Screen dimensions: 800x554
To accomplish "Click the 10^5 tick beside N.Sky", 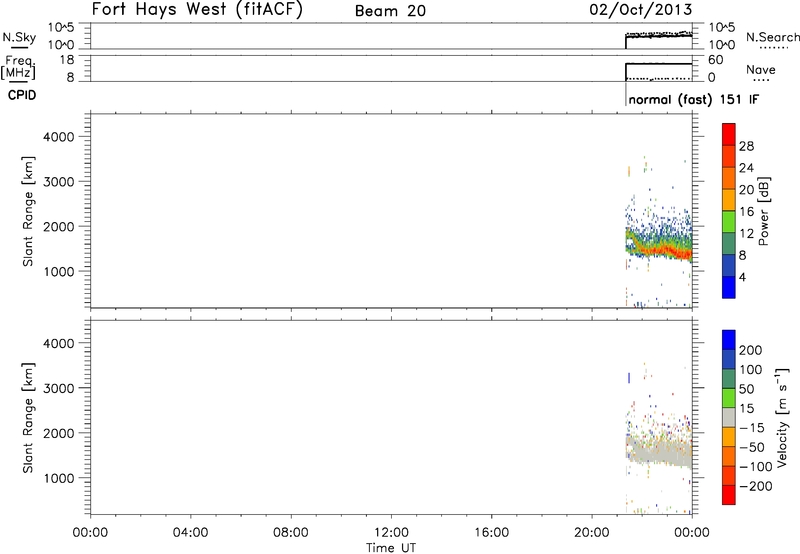I will click(61, 28).
